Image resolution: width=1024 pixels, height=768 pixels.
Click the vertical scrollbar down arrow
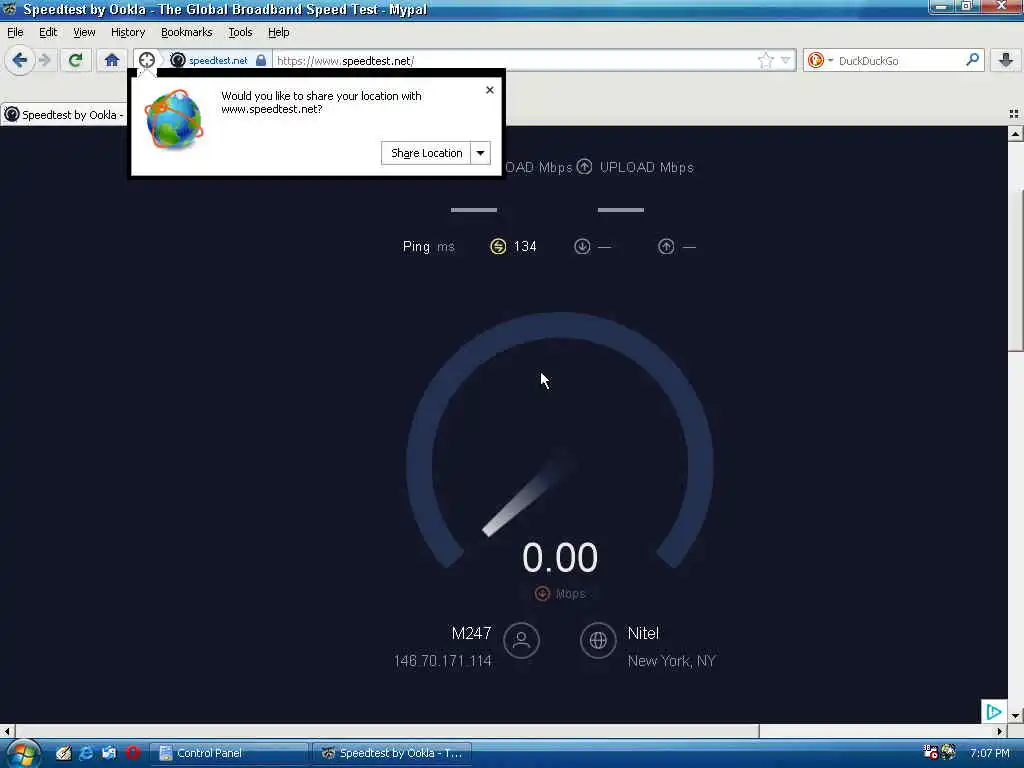1016,716
